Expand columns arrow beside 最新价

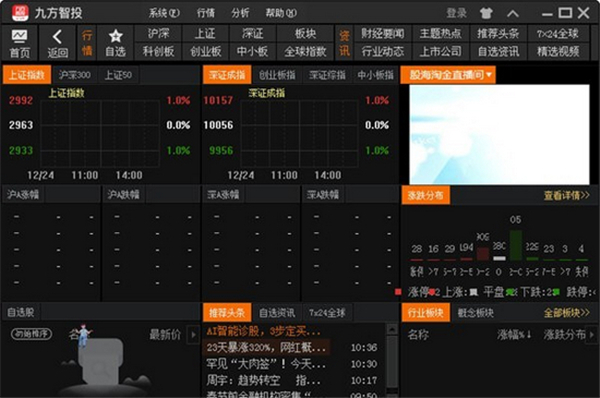193,334
